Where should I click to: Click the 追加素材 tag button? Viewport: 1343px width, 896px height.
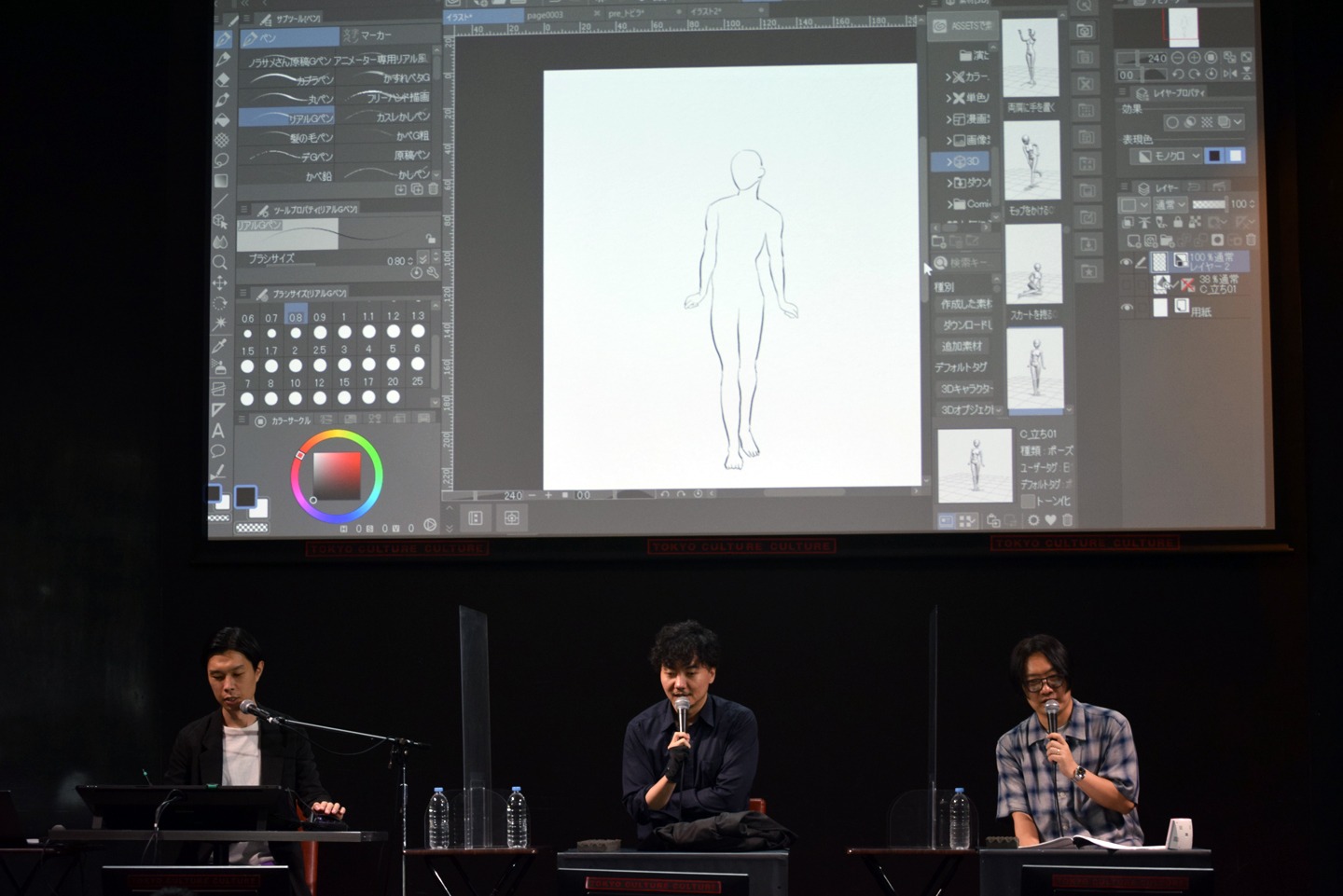click(963, 346)
